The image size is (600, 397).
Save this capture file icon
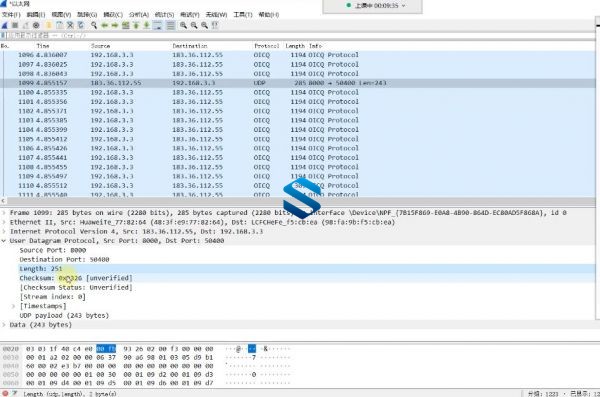point(59,25)
